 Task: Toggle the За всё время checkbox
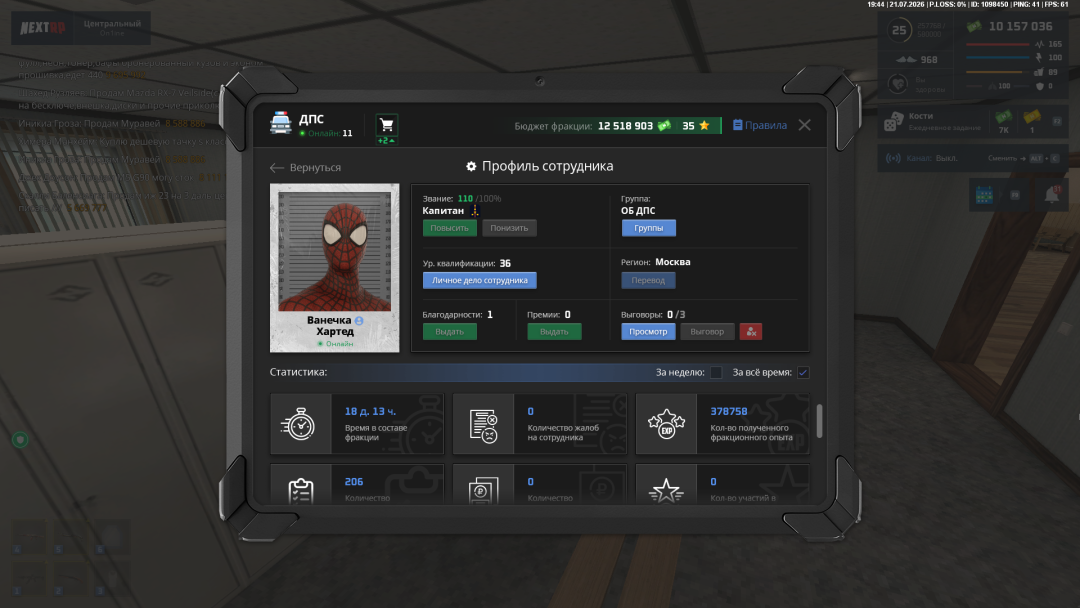[x=803, y=373]
